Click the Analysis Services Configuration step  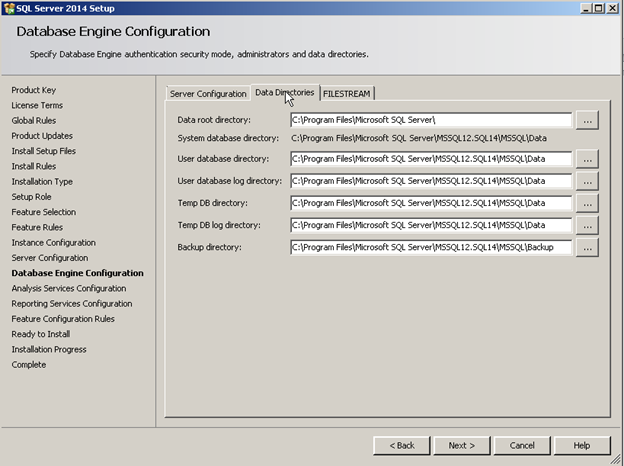68,289
